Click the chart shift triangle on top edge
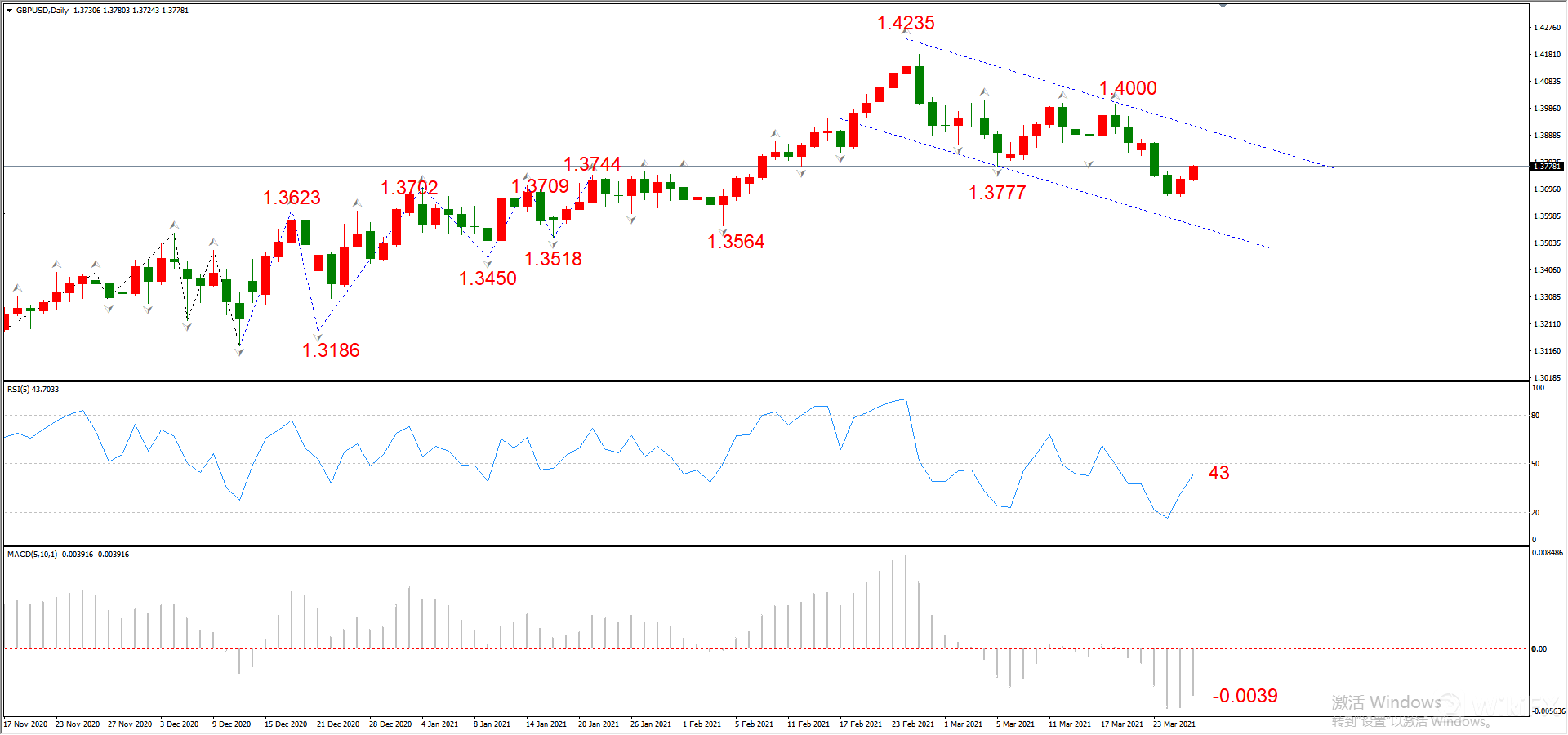Viewport: 1568px width, 735px height. pos(1223,6)
